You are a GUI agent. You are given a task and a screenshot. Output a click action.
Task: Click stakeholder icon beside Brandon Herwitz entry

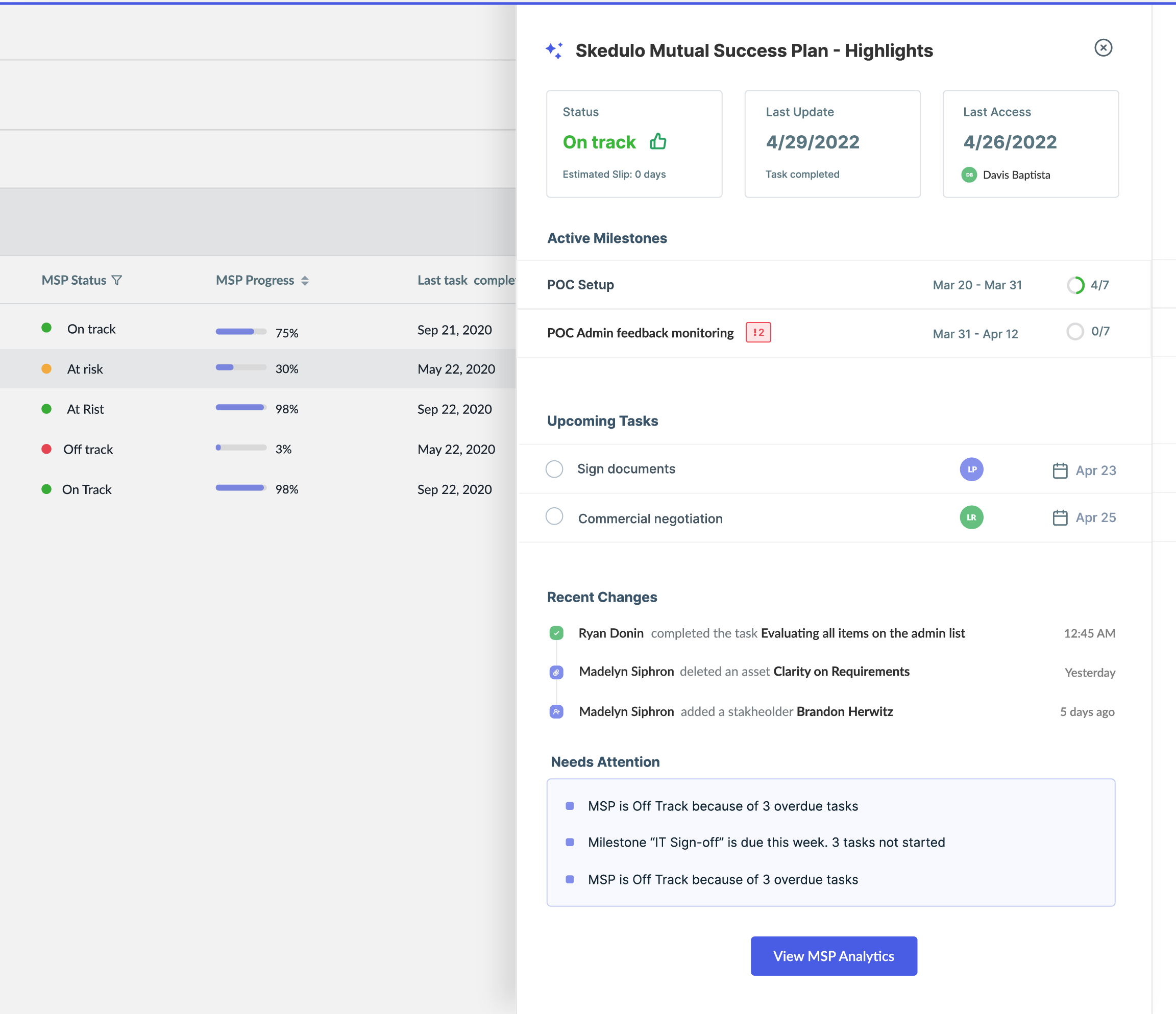pyautogui.click(x=556, y=711)
